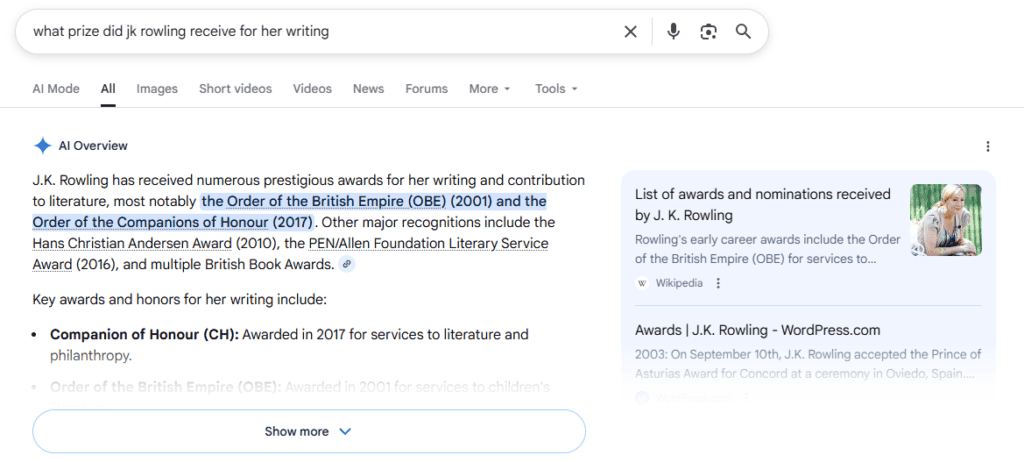This screenshot has height=462, width=1024.
Task: Click the Wikipedia source label
Action: (679, 283)
